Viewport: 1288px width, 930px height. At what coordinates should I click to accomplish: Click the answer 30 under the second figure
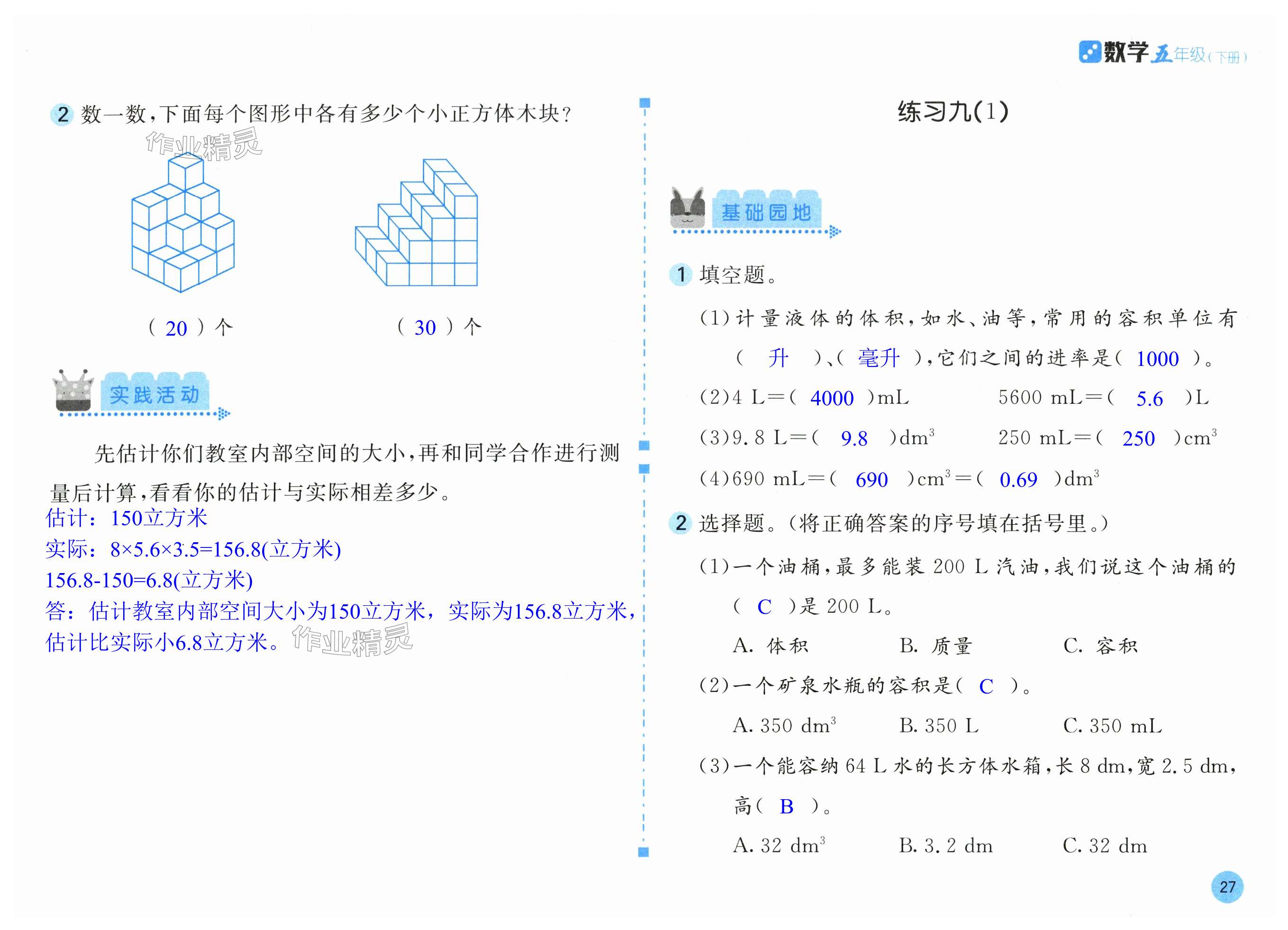425,328
